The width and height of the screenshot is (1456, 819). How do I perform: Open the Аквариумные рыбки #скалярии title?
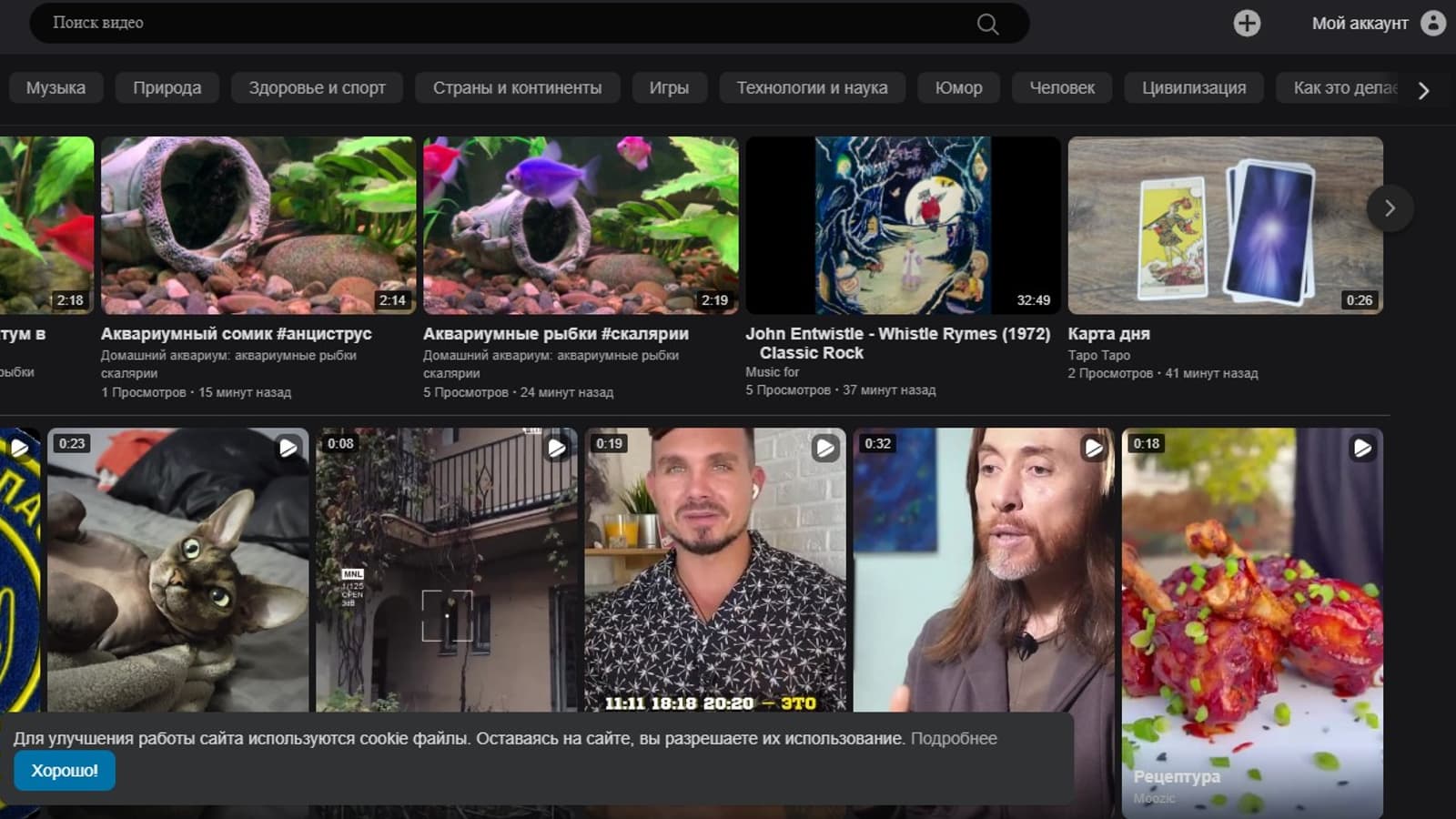click(x=556, y=334)
